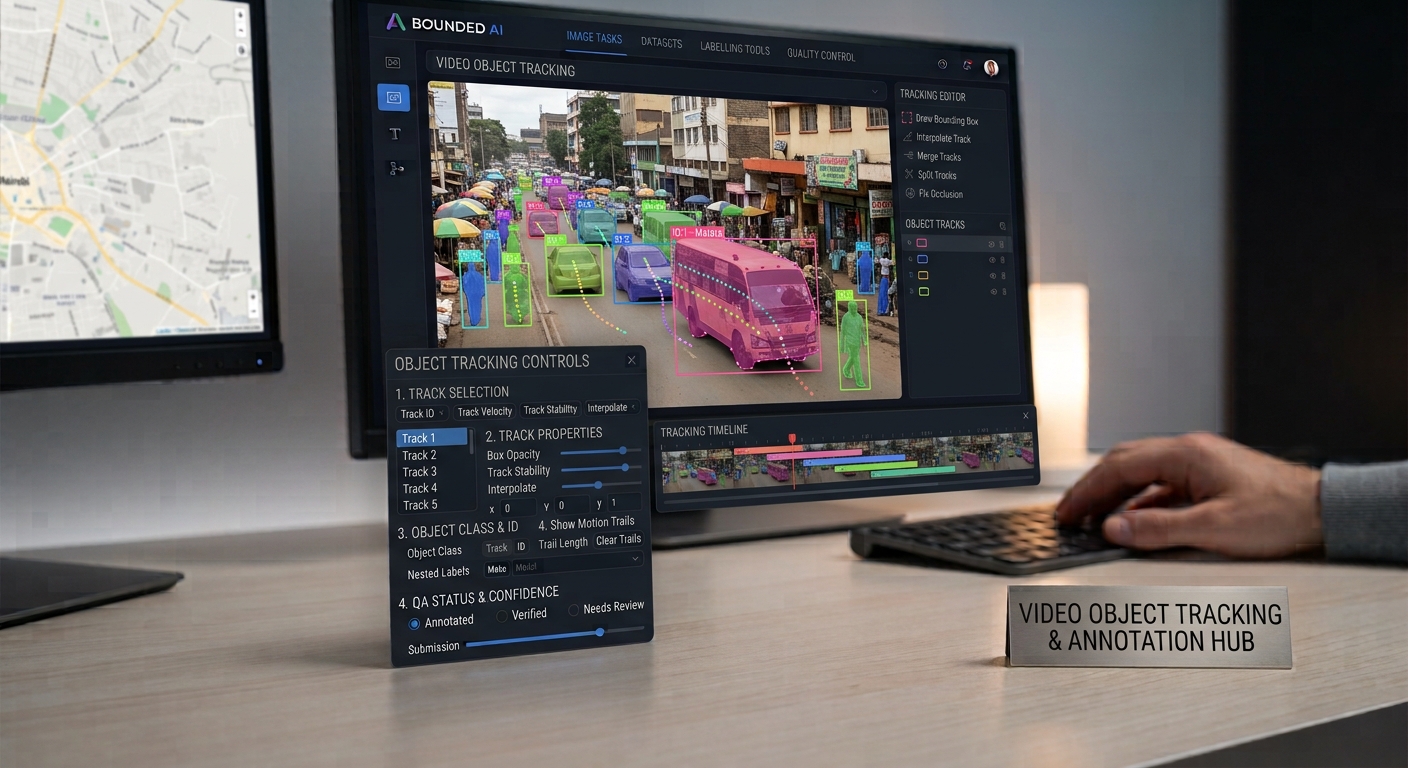The height and width of the screenshot is (768, 1408).
Task: Click the Track Velocity button
Action: coord(484,412)
